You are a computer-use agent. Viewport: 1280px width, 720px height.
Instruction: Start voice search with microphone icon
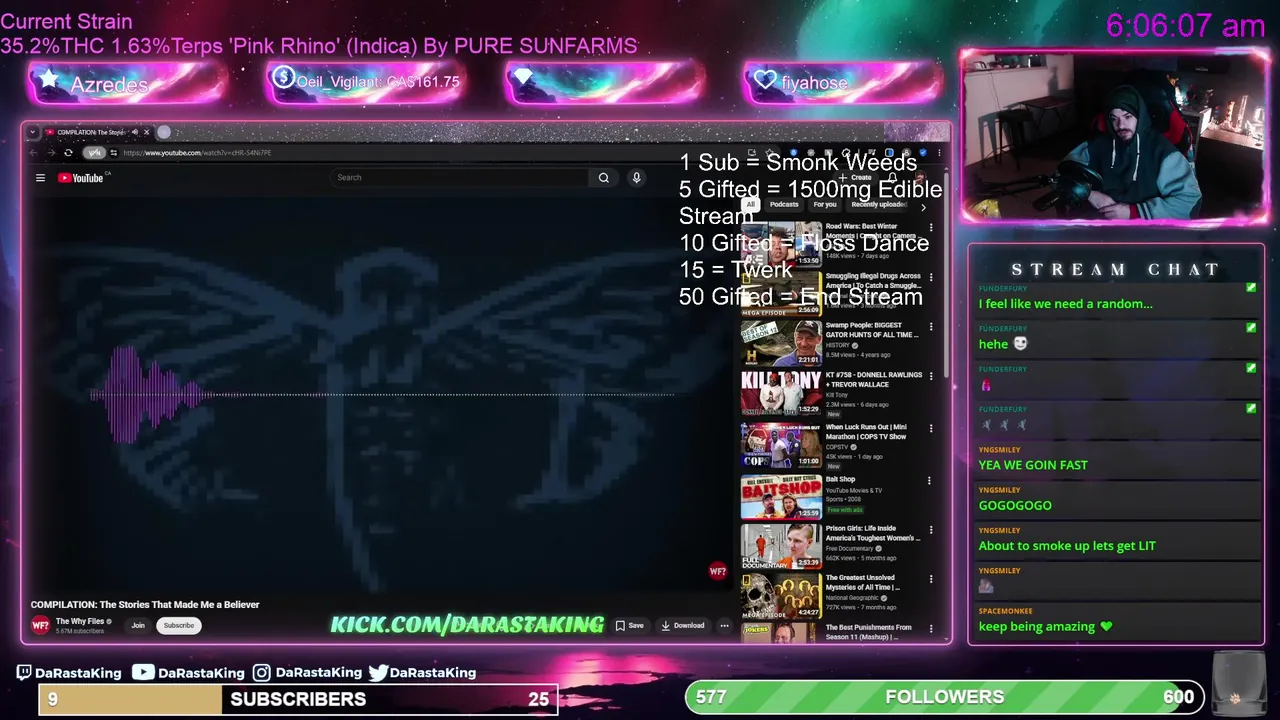click(636, 177)
